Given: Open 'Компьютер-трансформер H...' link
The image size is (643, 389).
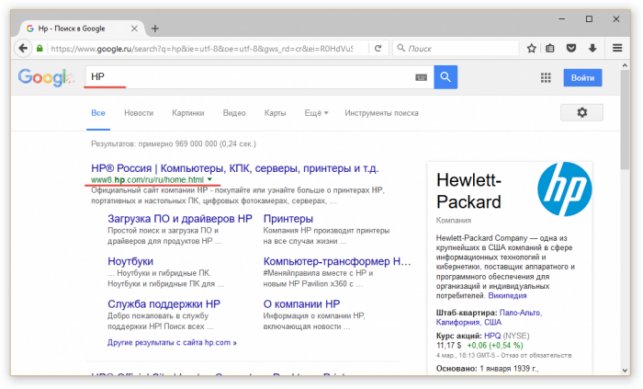Looking at the screenshot, I should click(337, 261).
